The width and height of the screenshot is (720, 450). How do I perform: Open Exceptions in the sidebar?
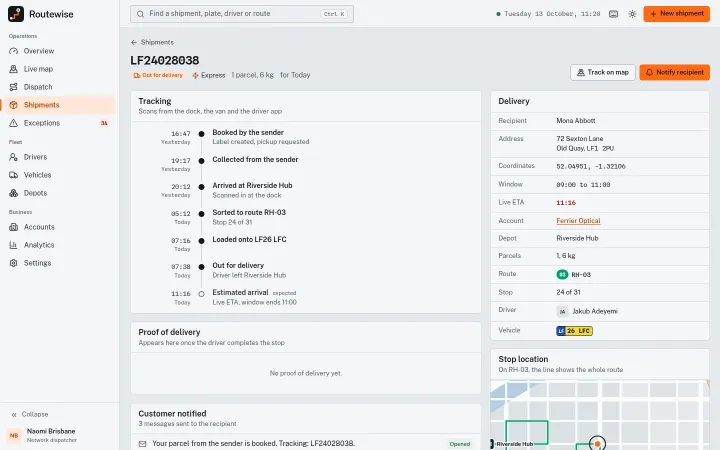pyautogui.click(x=58, y=123)
